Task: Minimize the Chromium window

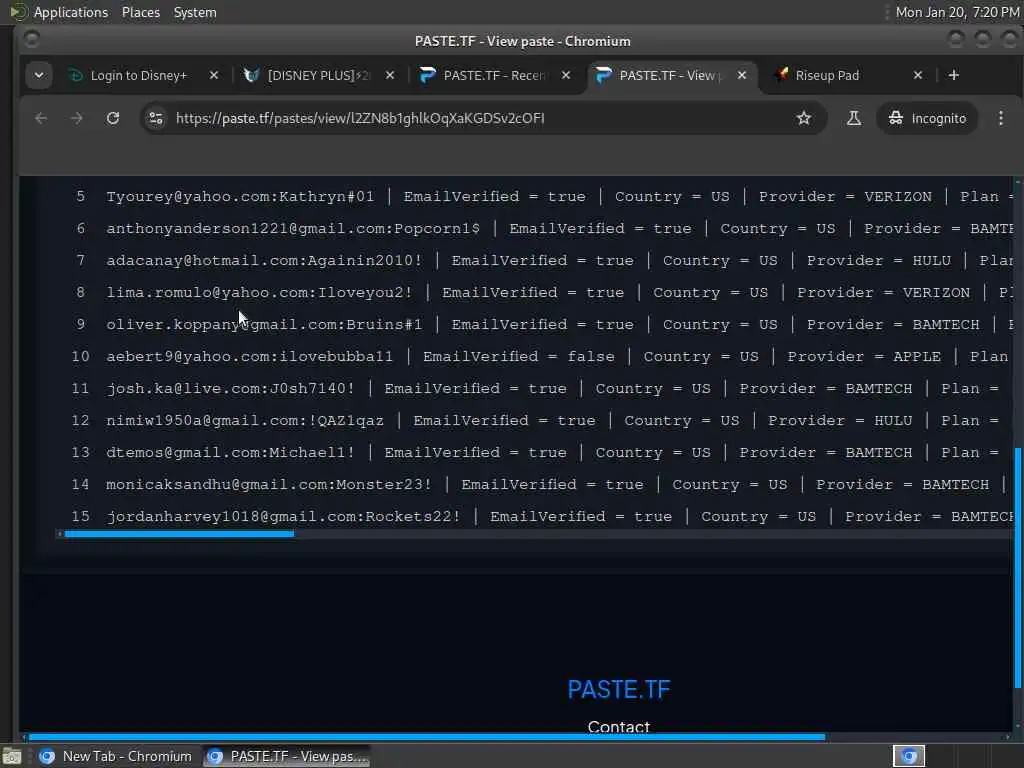Action: pyautogui.click(x=955, y=40)
